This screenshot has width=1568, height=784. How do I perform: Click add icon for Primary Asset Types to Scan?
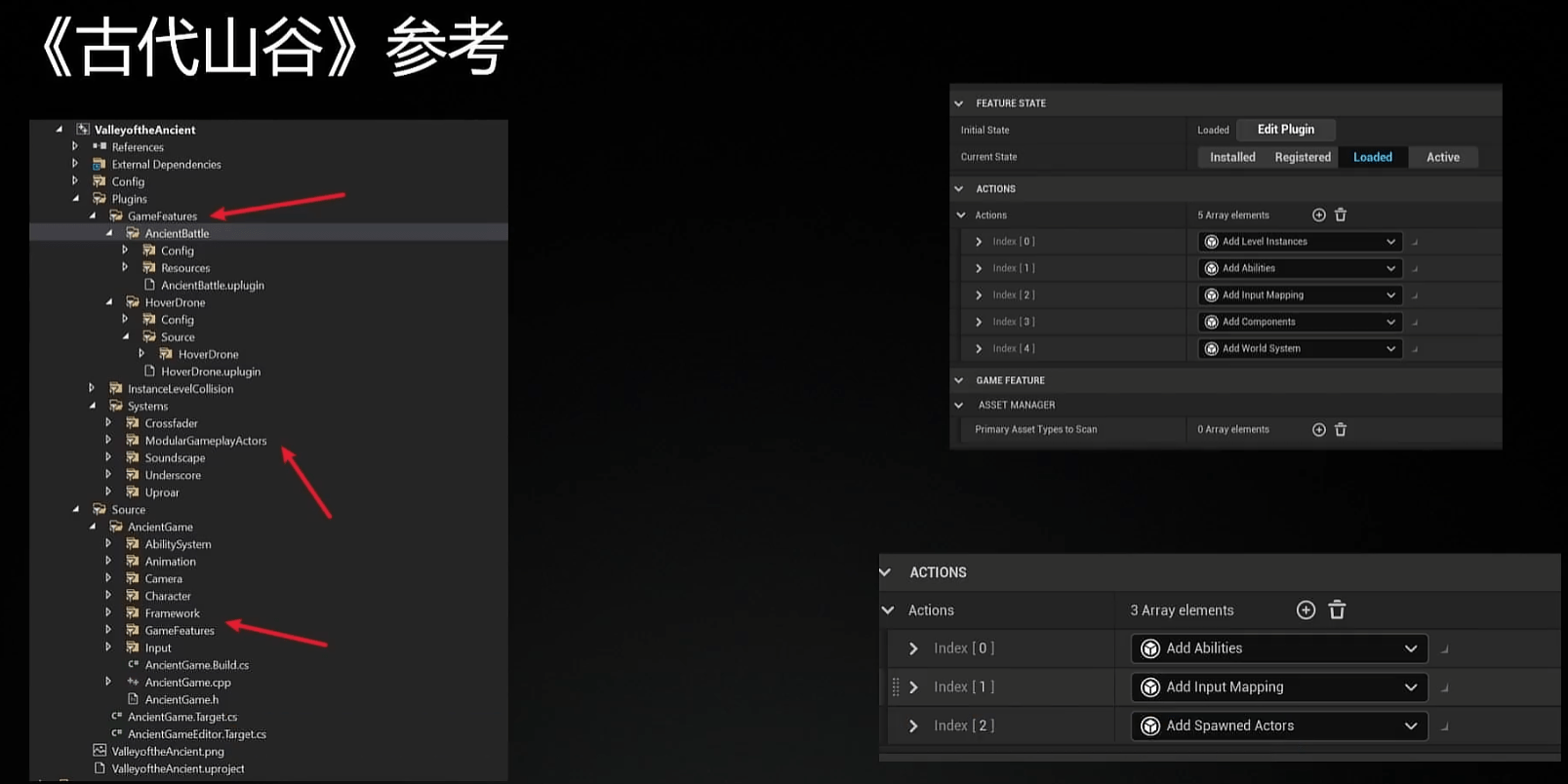1318,430
